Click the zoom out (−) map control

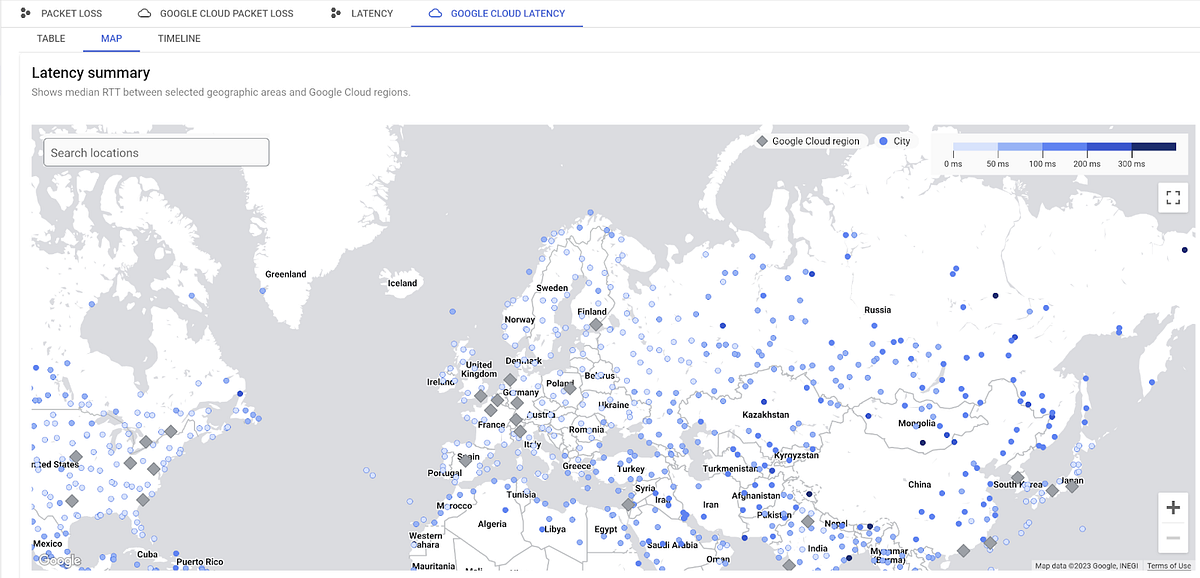pyautogui.click(x=1172, y=537)
